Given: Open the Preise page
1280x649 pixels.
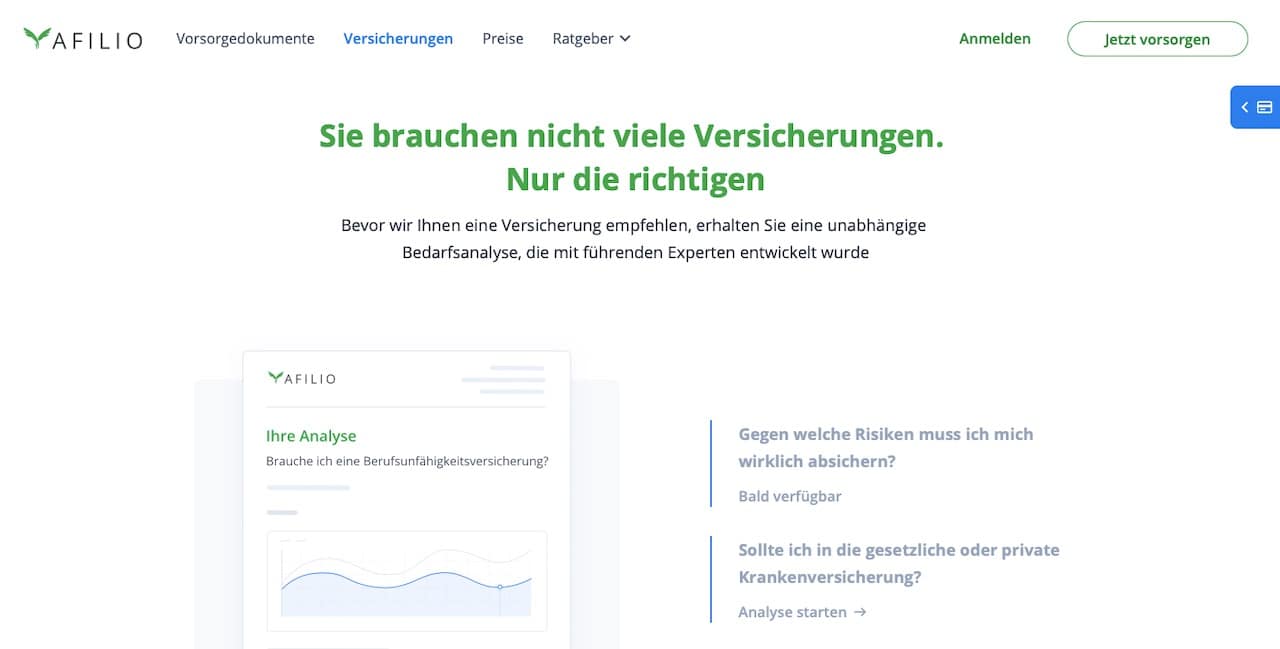Looking at the screenshot, I should (502, 38).
